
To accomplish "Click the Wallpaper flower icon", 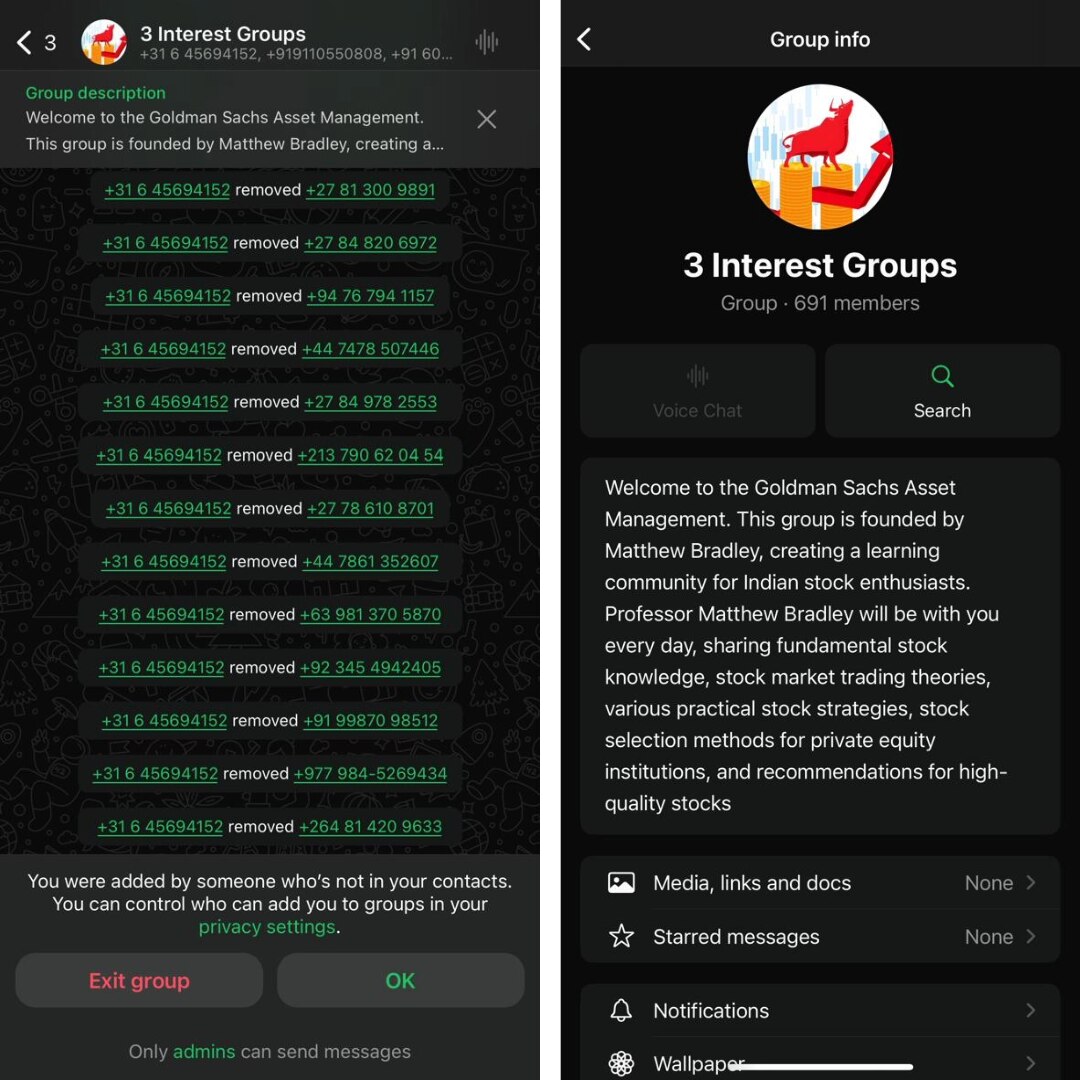I will [621, 1063].
